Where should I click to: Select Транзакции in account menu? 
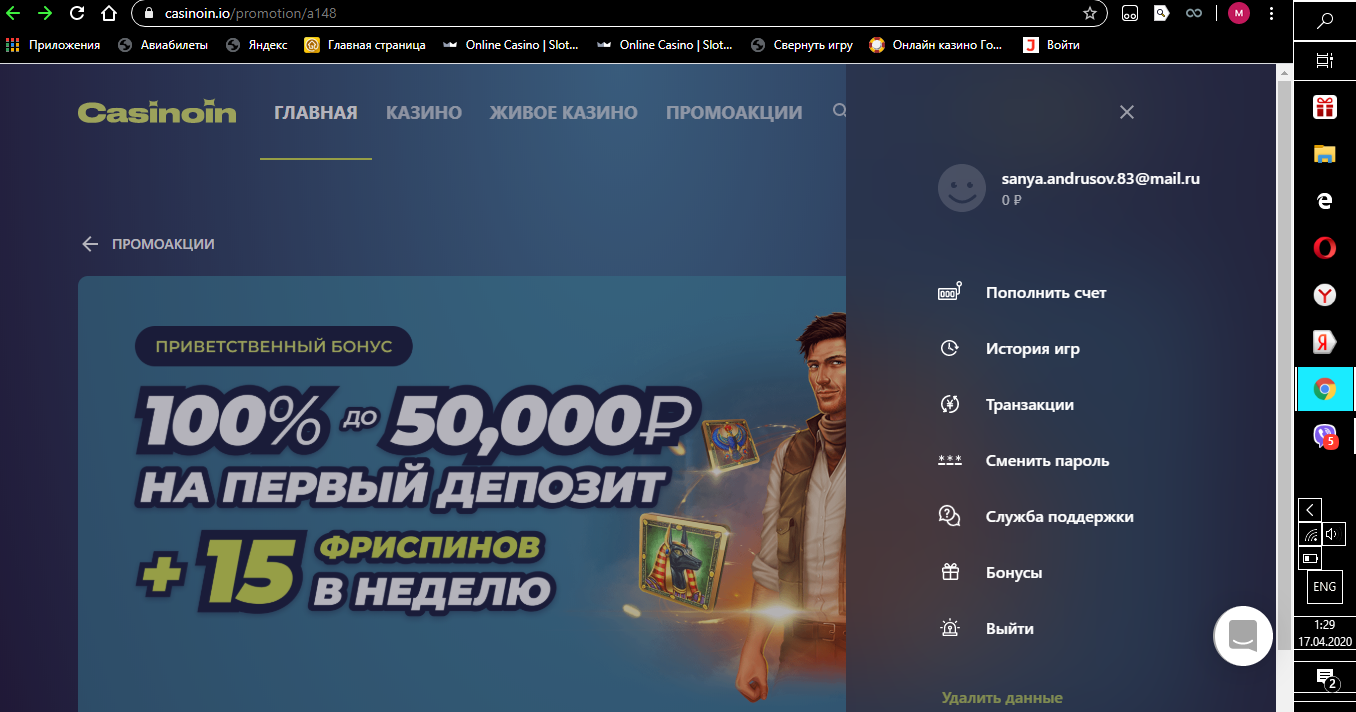click(1030, 405)
